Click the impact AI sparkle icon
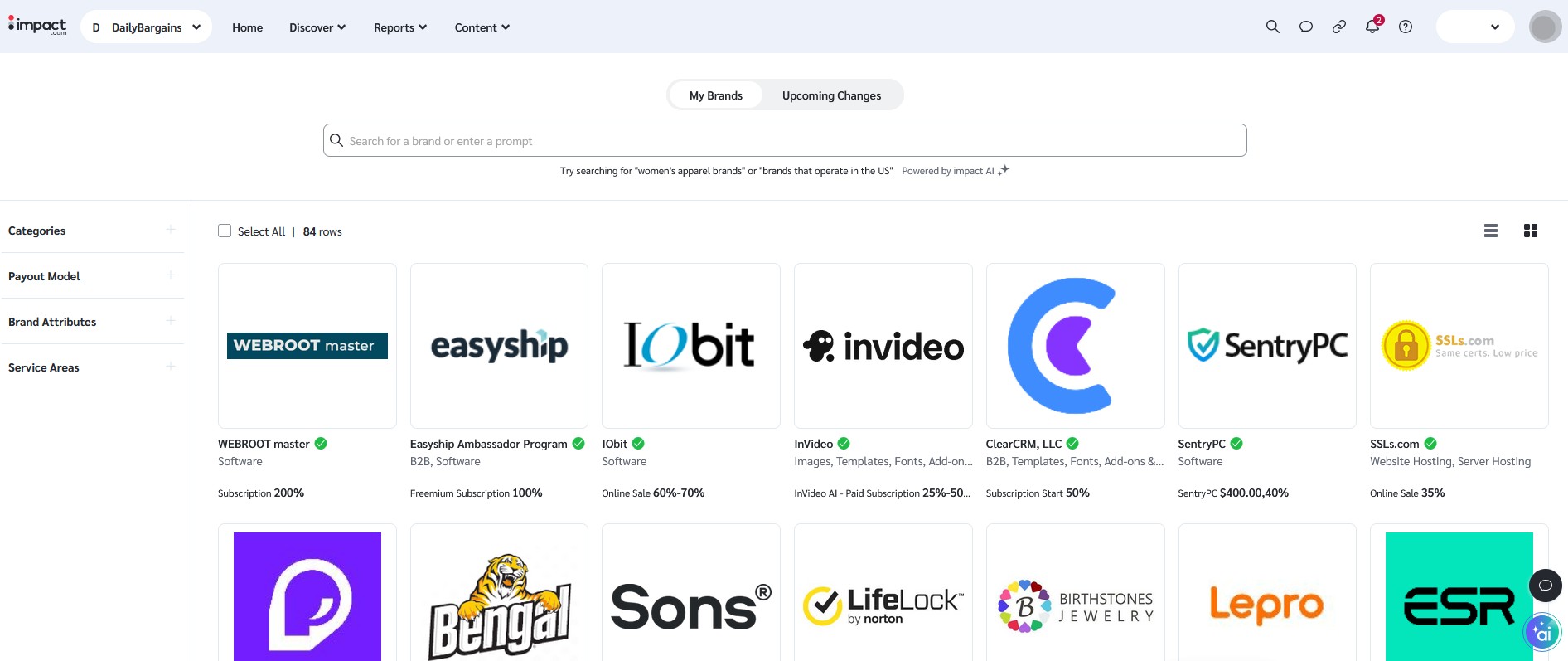This screenshot has height=661, width=1568. (x=1004, y=170)
